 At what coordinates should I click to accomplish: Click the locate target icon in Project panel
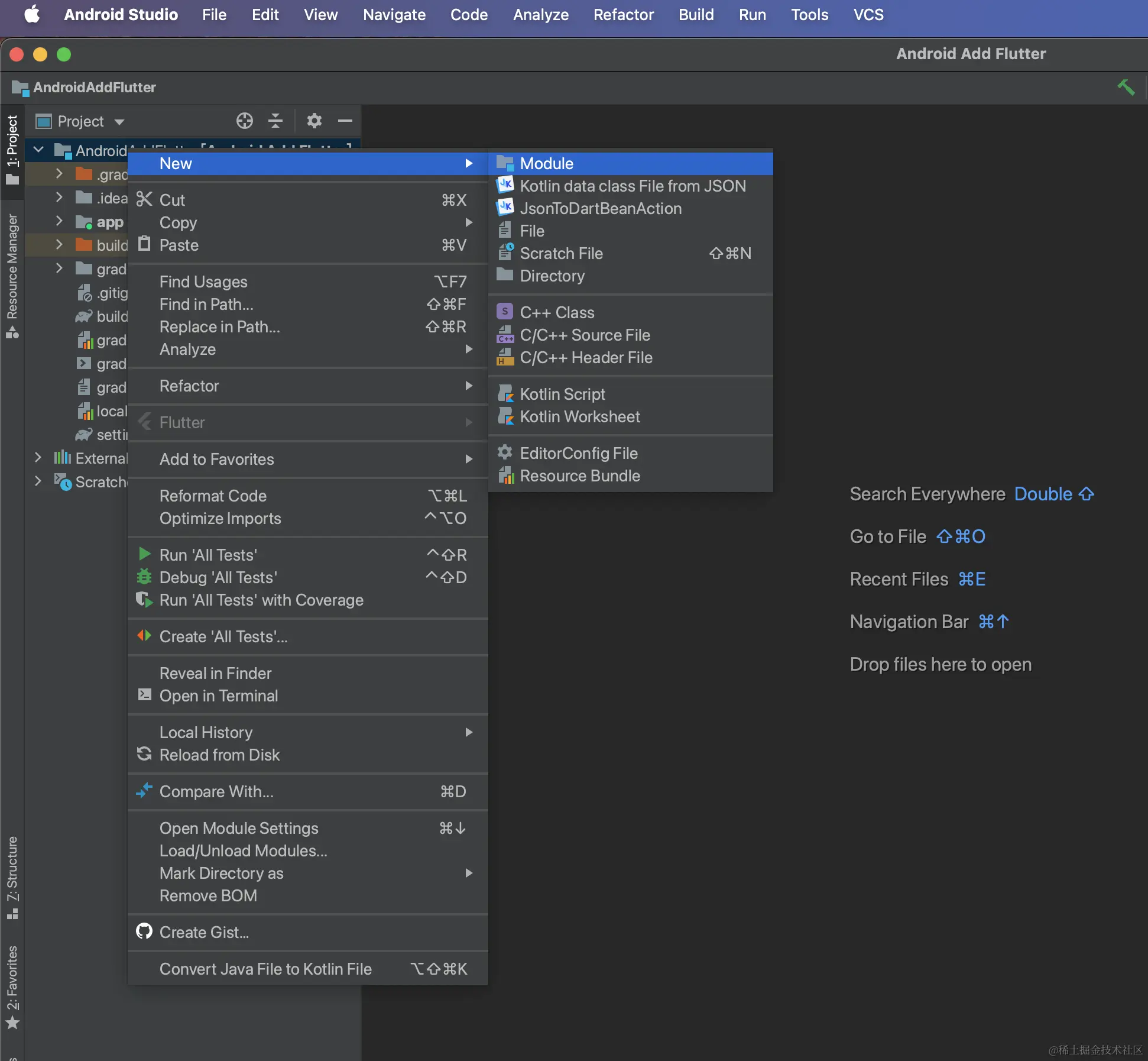click(244, 121)
